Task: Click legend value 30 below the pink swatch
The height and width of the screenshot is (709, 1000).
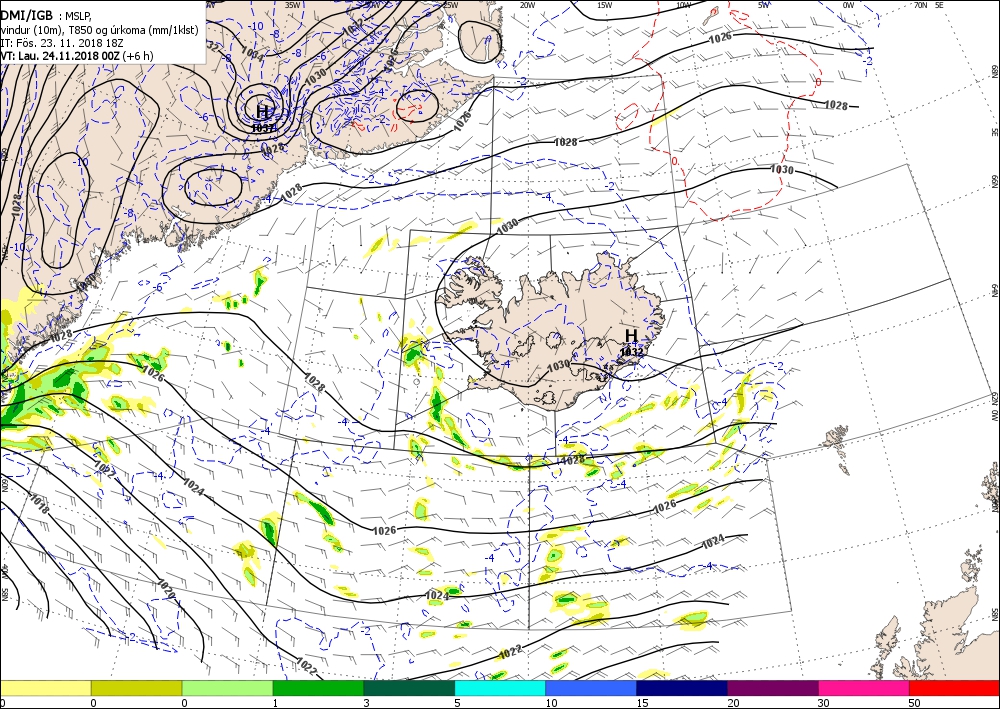Action: pos(823,703)
